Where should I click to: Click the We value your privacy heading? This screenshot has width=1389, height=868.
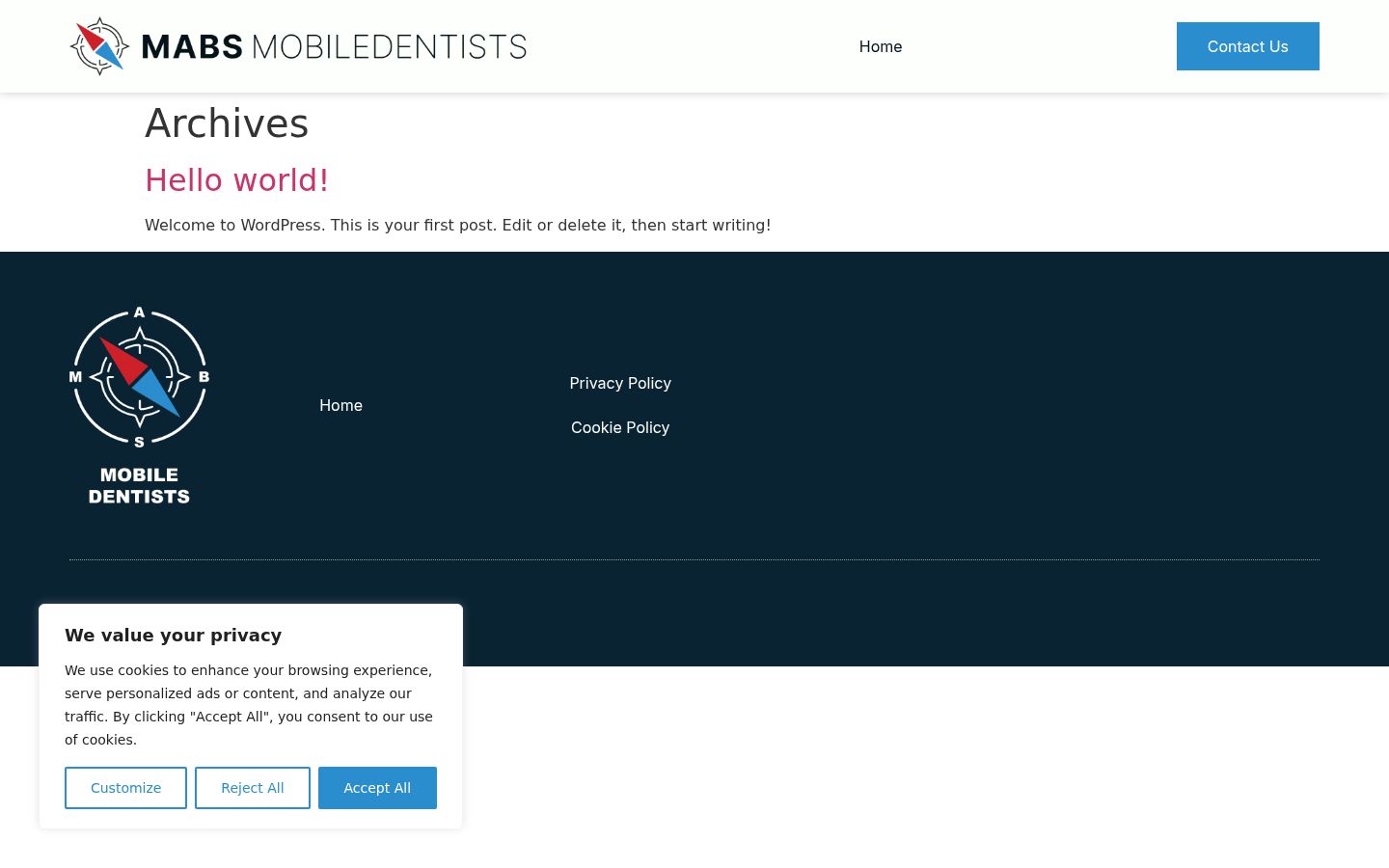pyautogui.click(x=174, y=635)
